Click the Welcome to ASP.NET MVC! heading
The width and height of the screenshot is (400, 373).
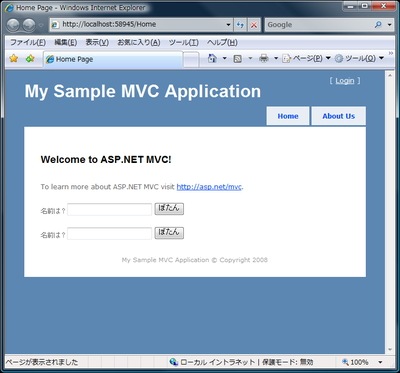pos(106,160)
